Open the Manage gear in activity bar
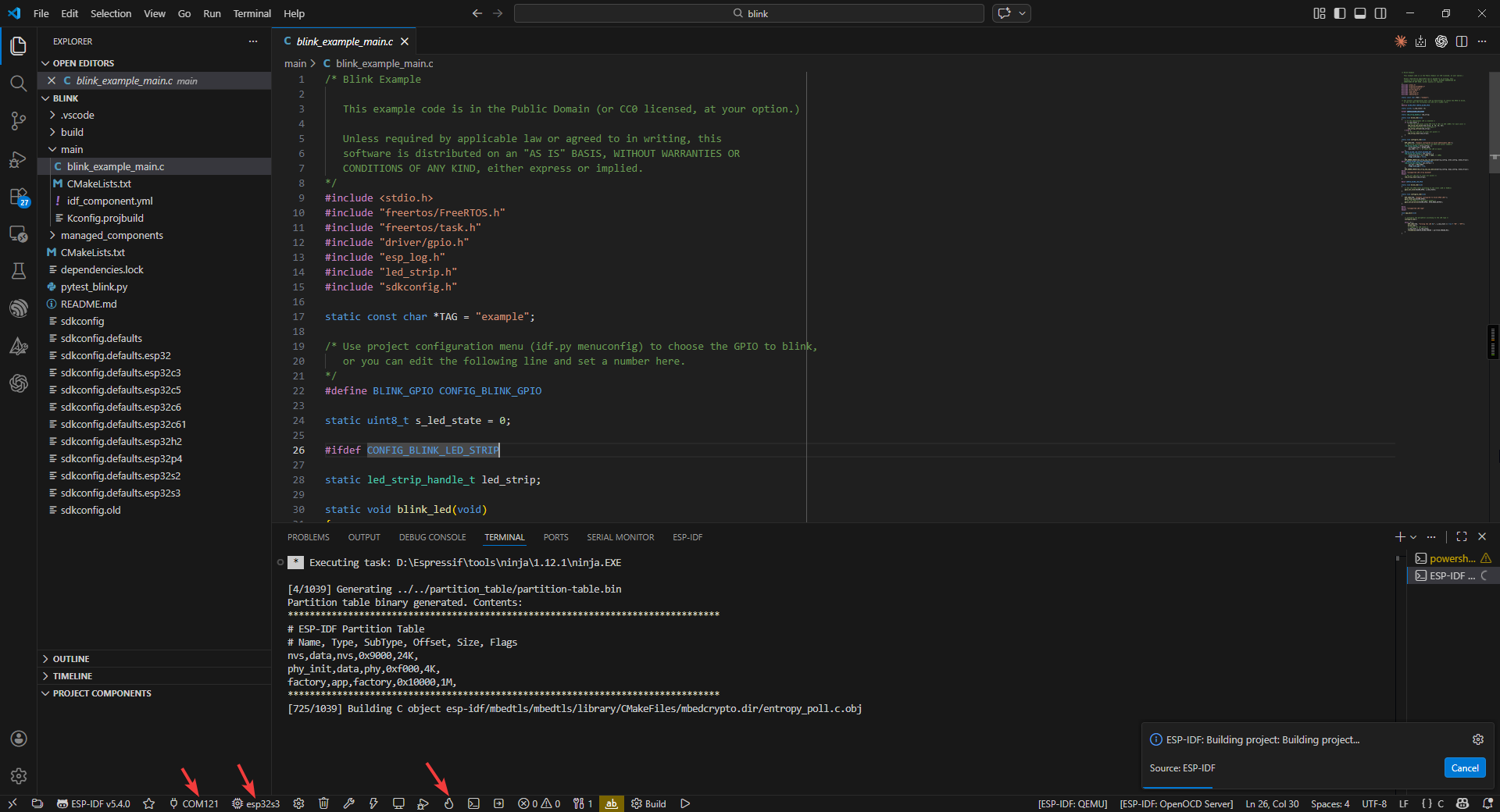Screen dimensions: 1500x812 click(x=19, y=776)
